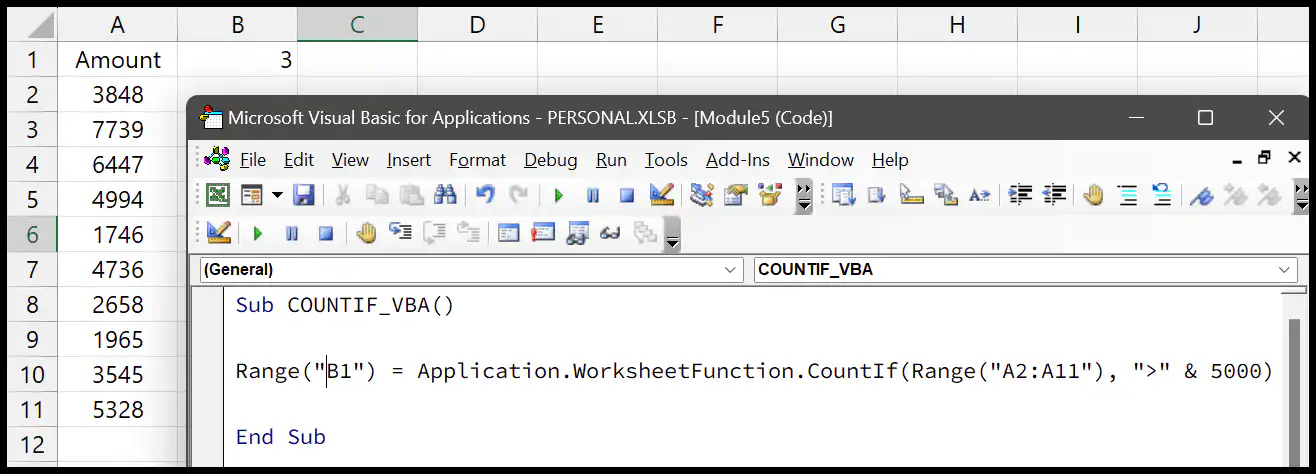This screenshot has width=1316, height=474.
Task: Click Reset stop icon in Debug toolbar
Action: (x=325, y=233)
